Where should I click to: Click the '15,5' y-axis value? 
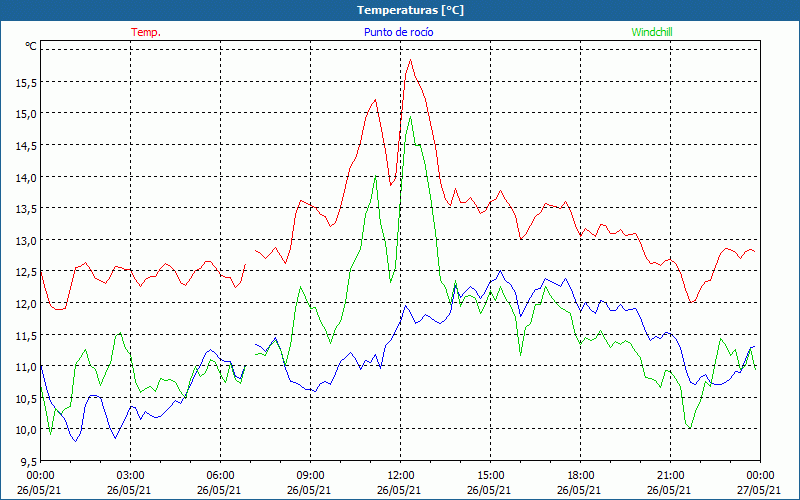pos(26,83)
